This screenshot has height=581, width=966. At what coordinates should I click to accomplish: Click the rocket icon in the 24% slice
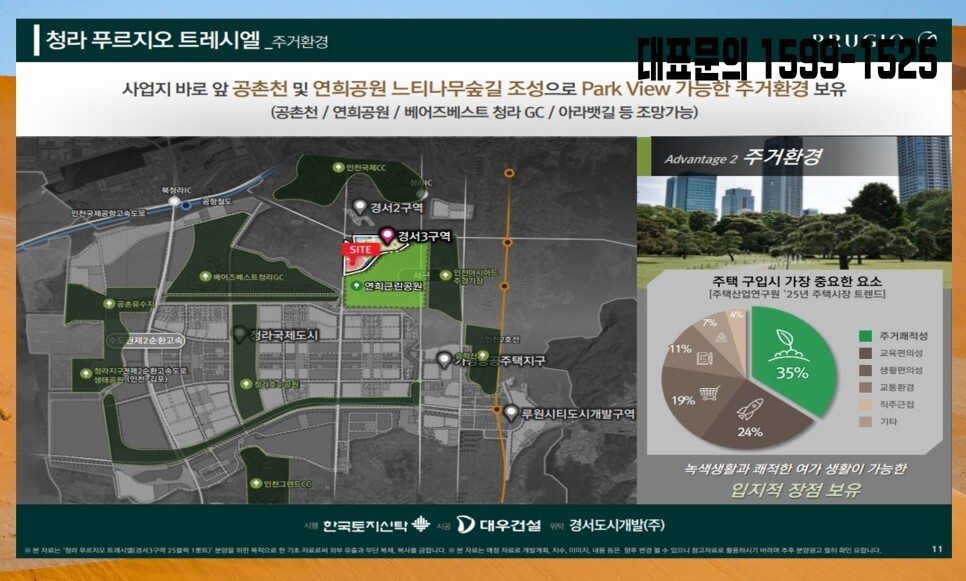click(750, 410)
